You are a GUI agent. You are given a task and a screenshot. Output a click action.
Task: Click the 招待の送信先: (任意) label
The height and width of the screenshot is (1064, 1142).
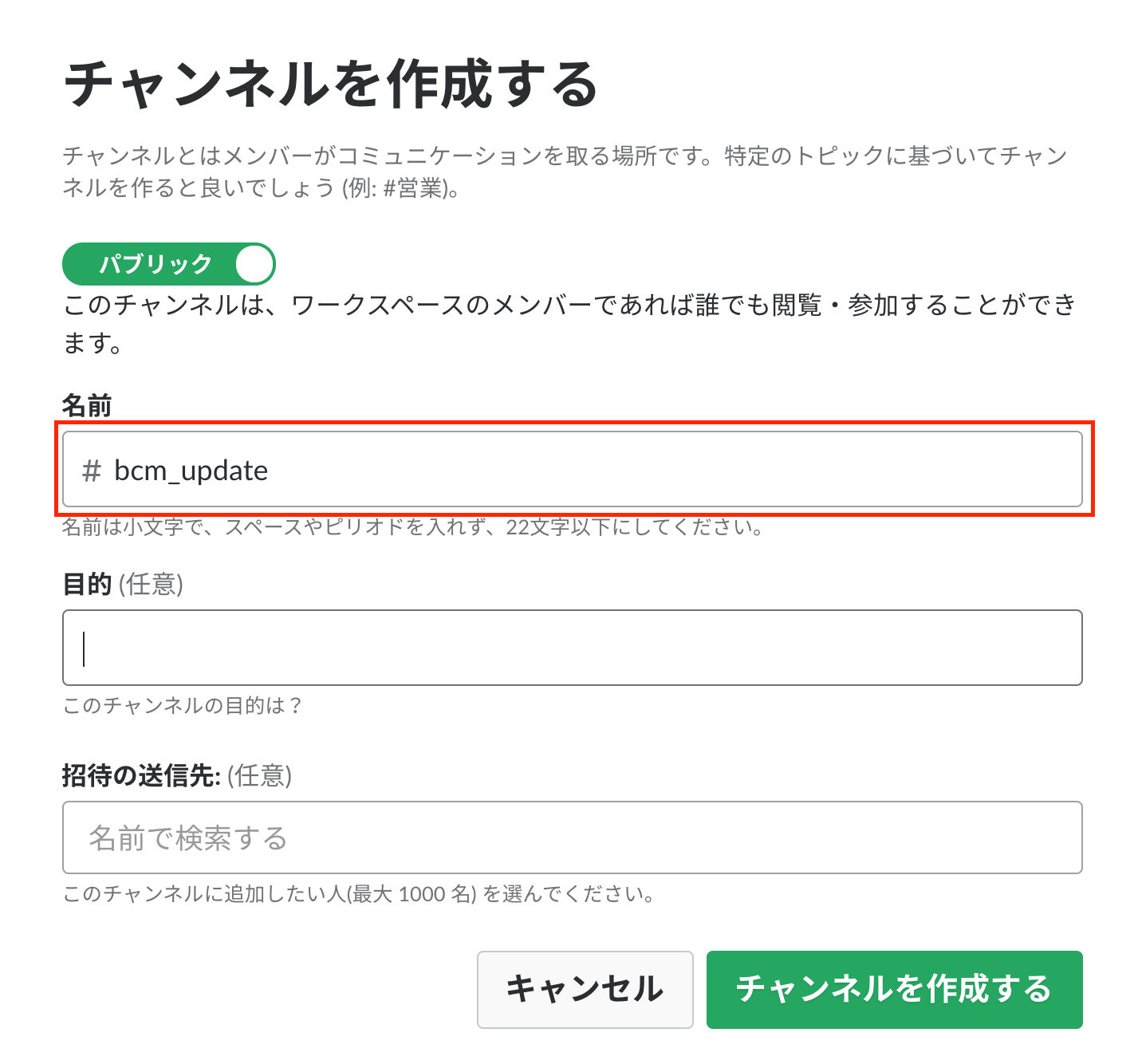pos(176,775)
